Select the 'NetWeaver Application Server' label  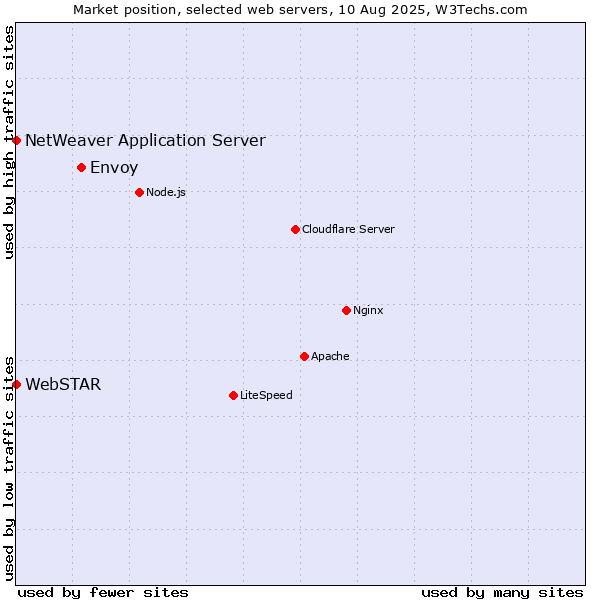pyautogui.click(x=145, y=141)
